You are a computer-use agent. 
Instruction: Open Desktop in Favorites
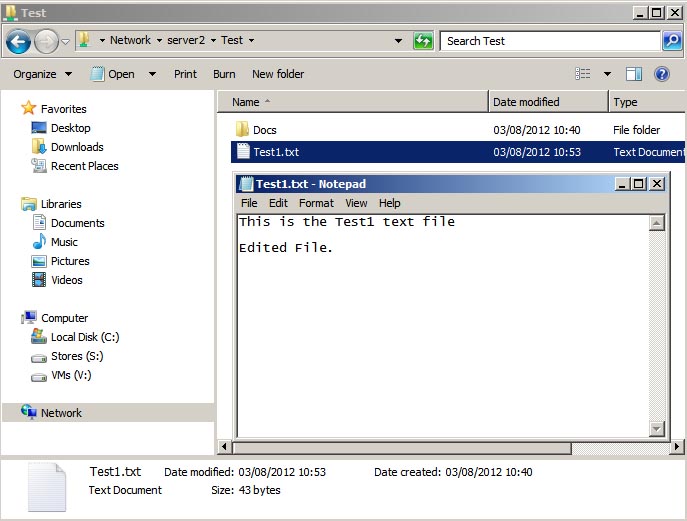point(71,128)
